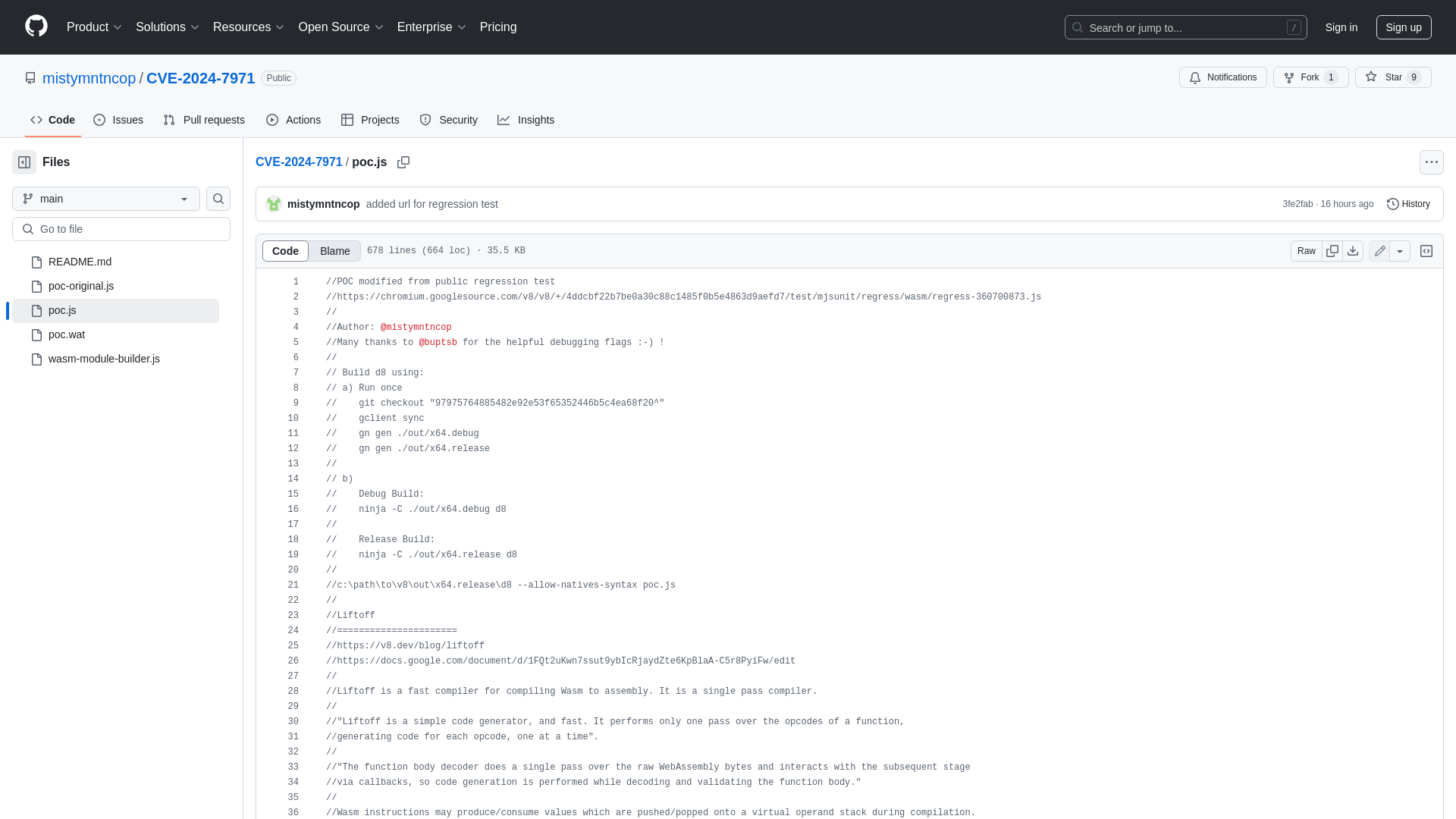
Task: Open the History link for commits
Action: [1408, 204]
